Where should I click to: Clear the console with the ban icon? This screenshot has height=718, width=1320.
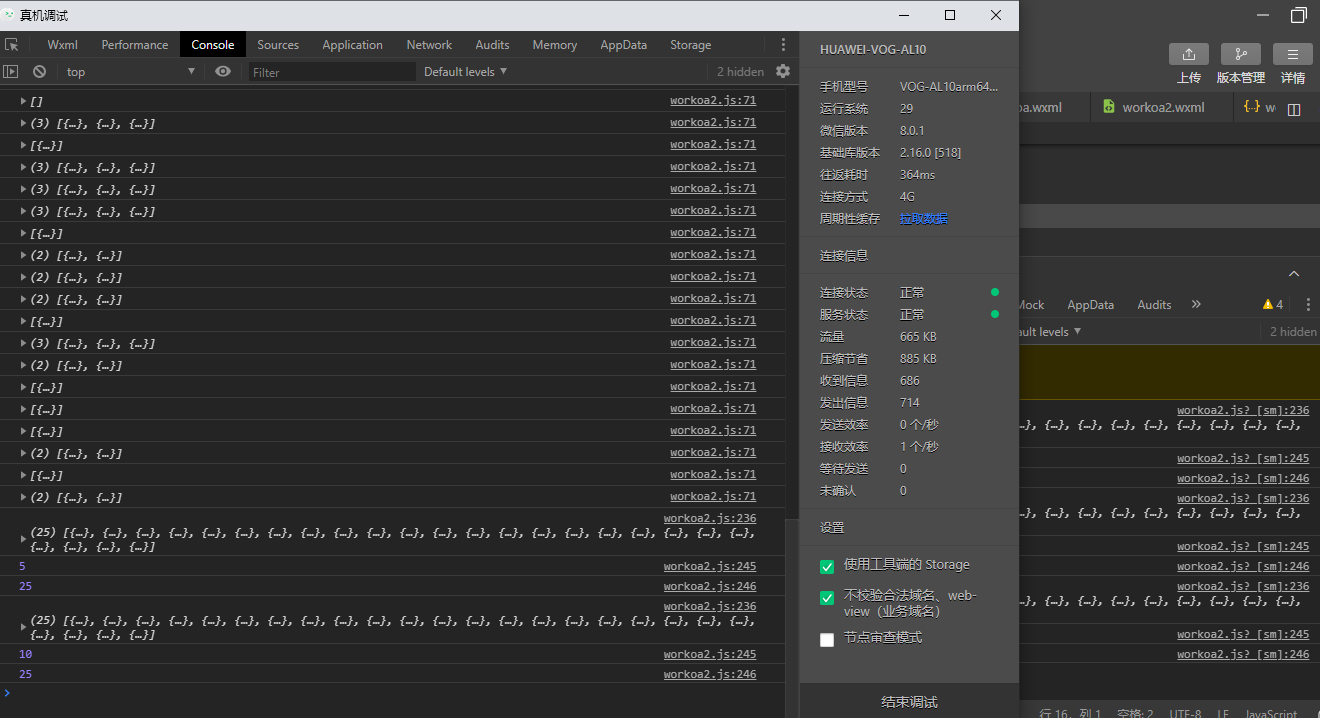(x=39, y=72)
